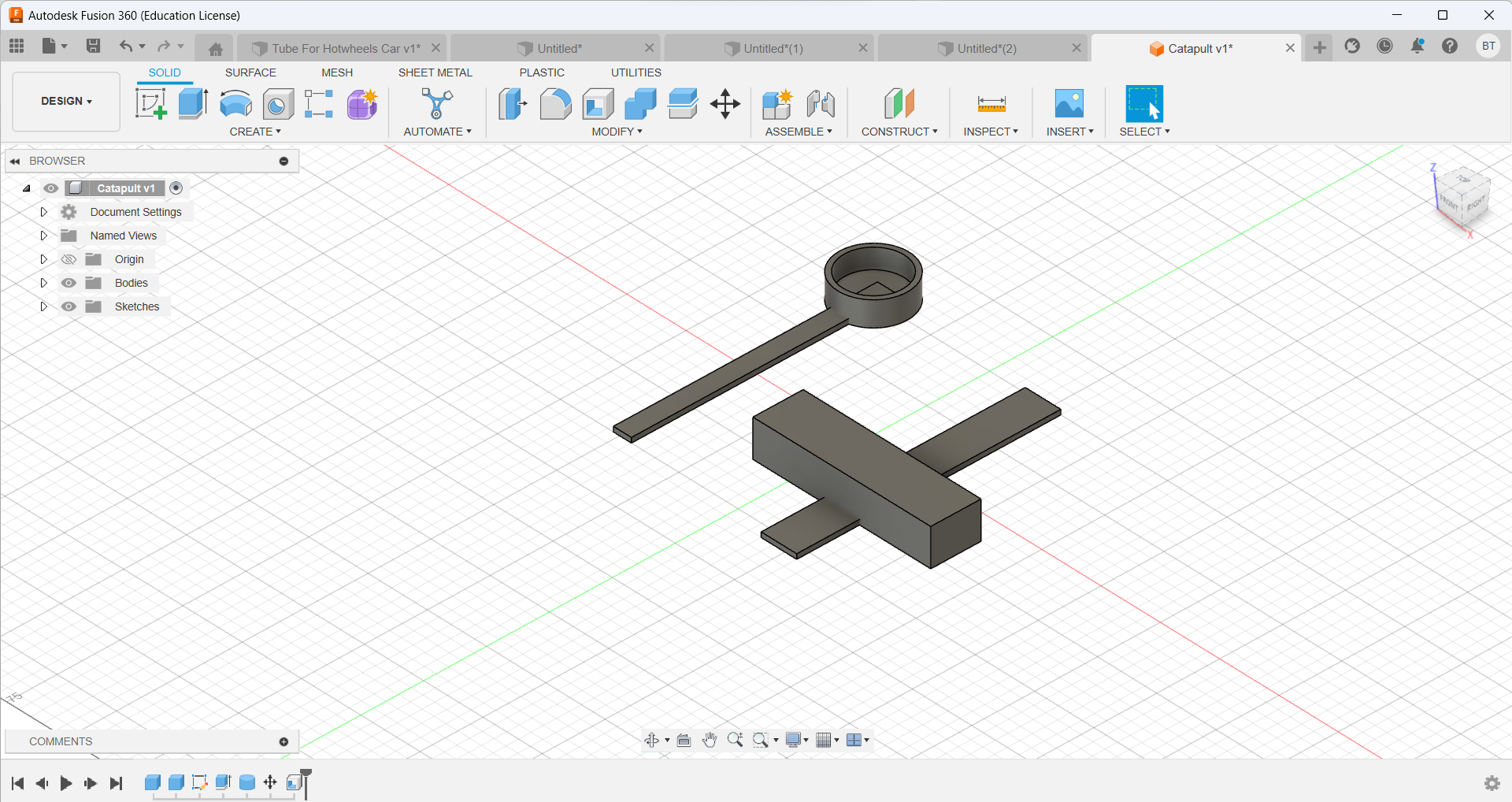This screenshot has width=1512, height=802.
Task: Click the ViewCube in the corner
Action: tap(1462, 199)
